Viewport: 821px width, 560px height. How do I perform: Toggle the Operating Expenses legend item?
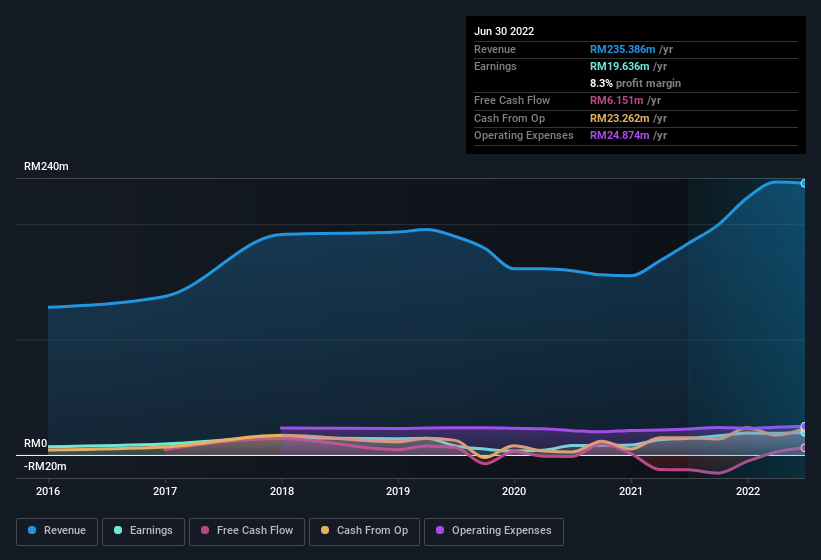point(493,530)
